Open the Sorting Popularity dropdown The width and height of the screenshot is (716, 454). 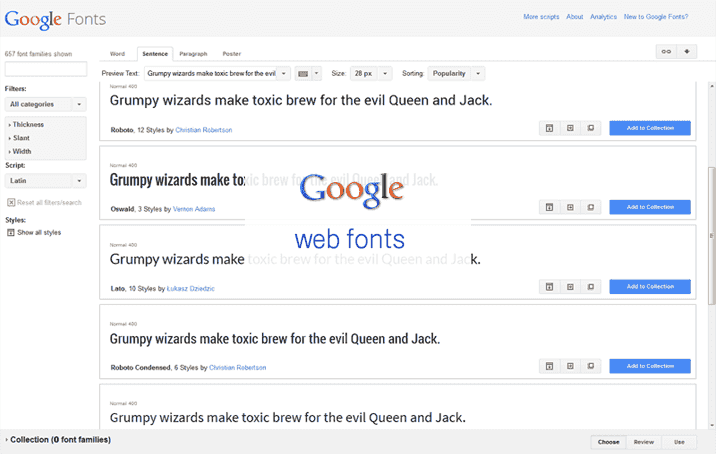(457, 73)
